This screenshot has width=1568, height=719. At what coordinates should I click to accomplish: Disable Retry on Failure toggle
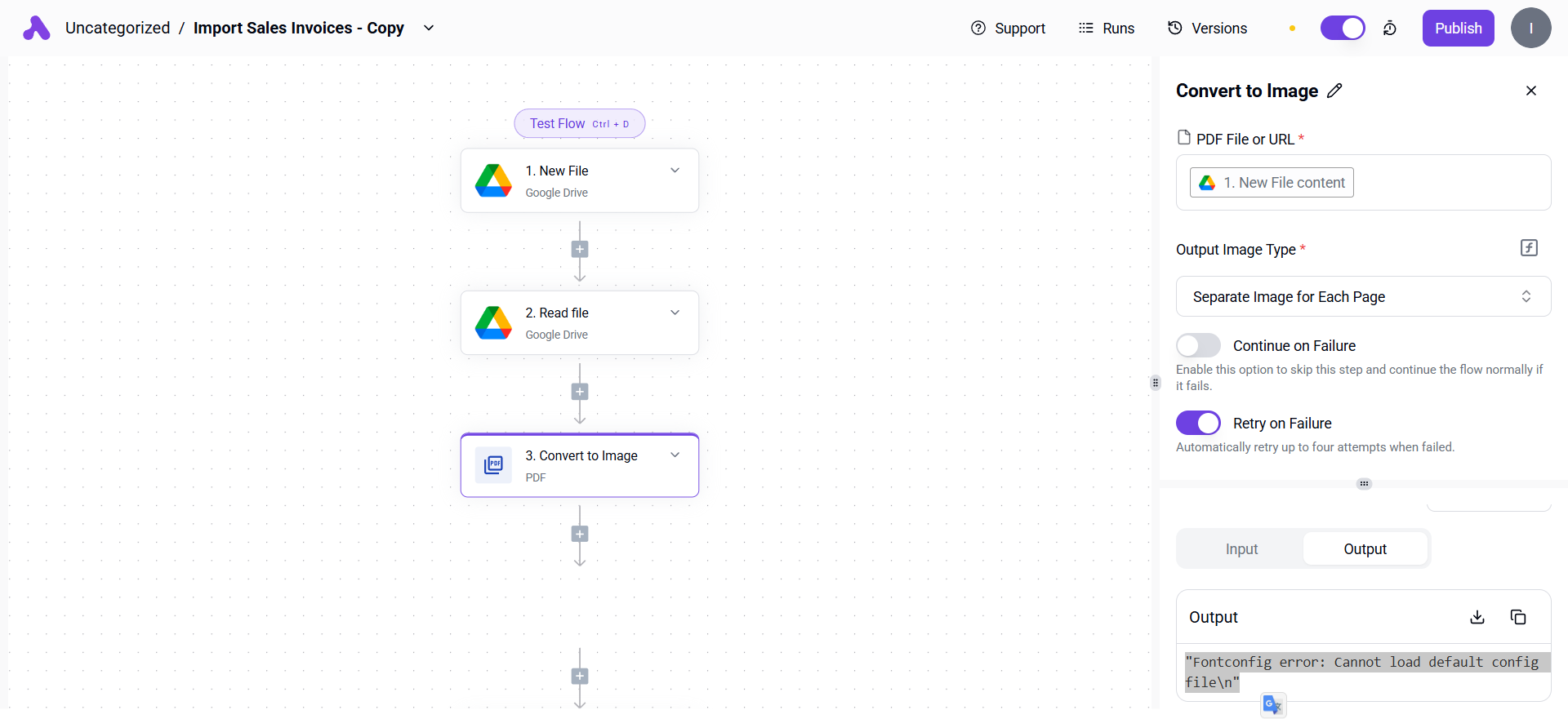[1198, 423]
